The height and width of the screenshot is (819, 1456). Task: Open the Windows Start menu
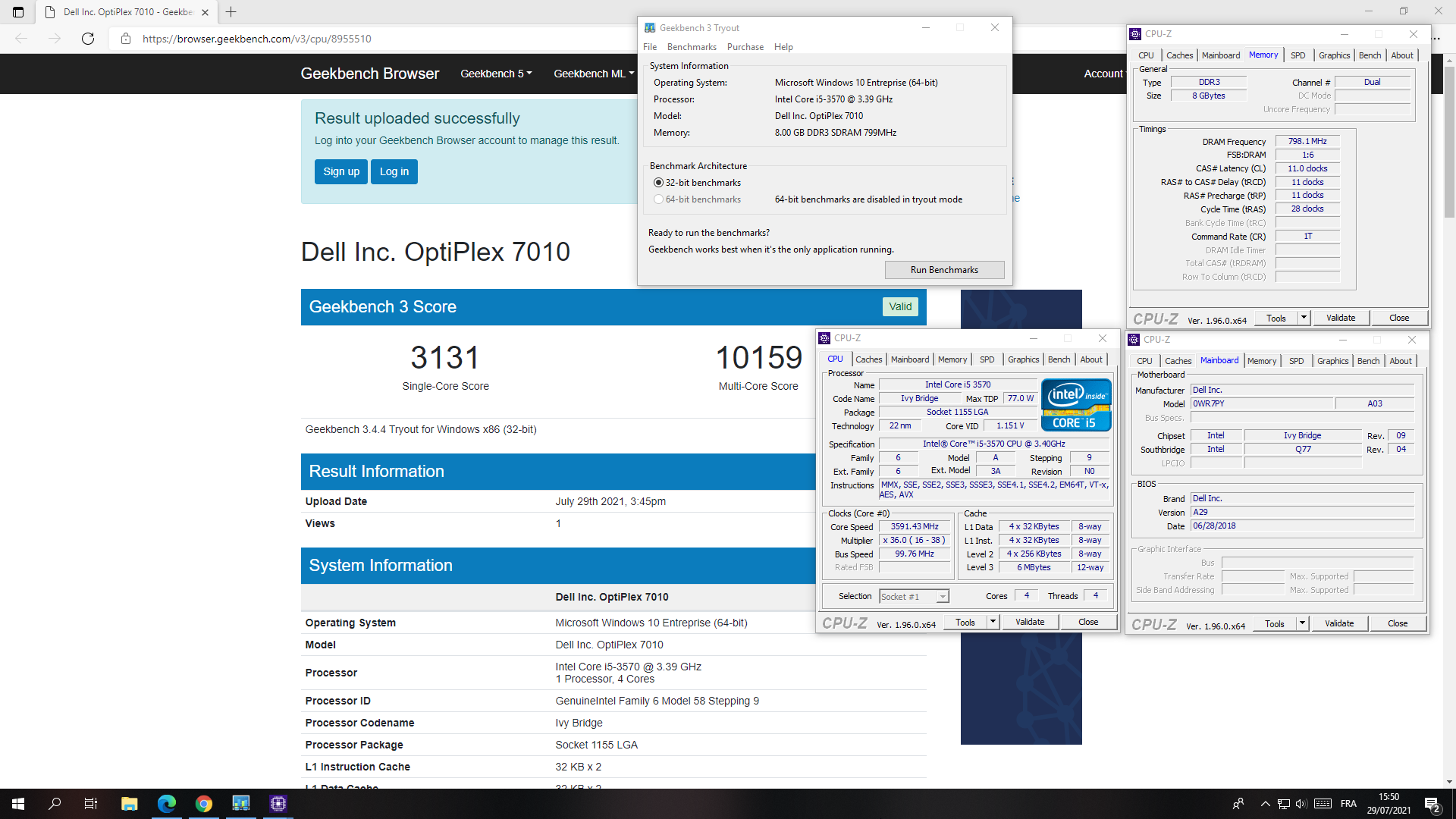[18, 804]
